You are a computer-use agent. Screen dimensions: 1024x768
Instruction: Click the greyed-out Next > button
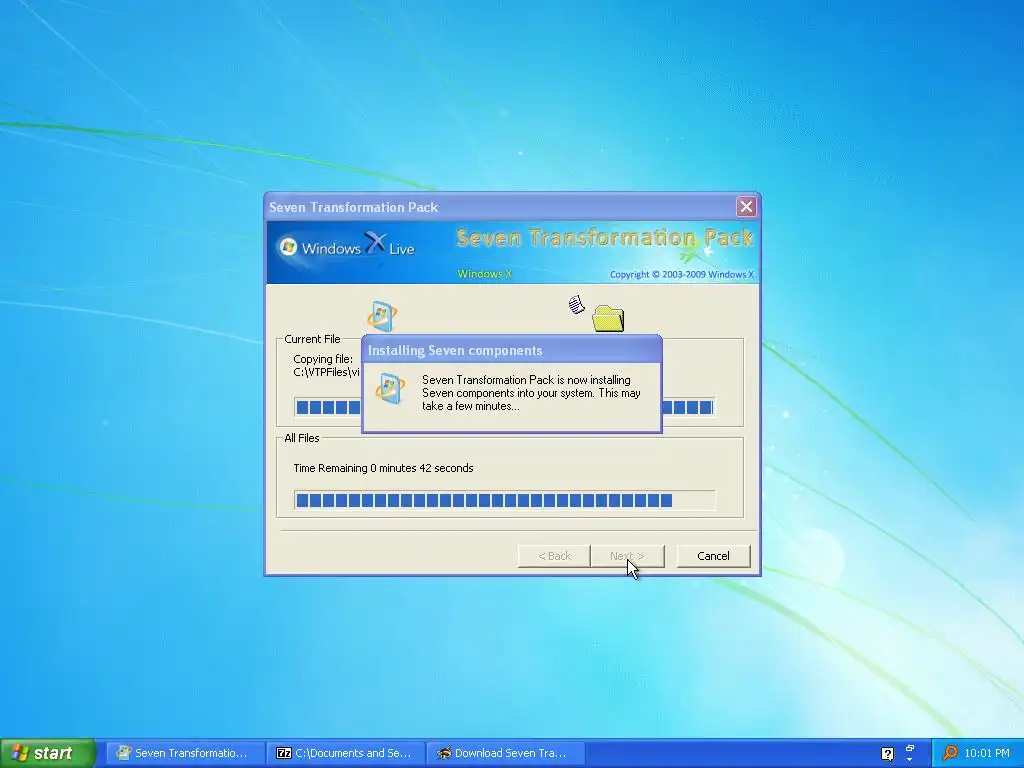pyautogui.click(x=627, y=556)
